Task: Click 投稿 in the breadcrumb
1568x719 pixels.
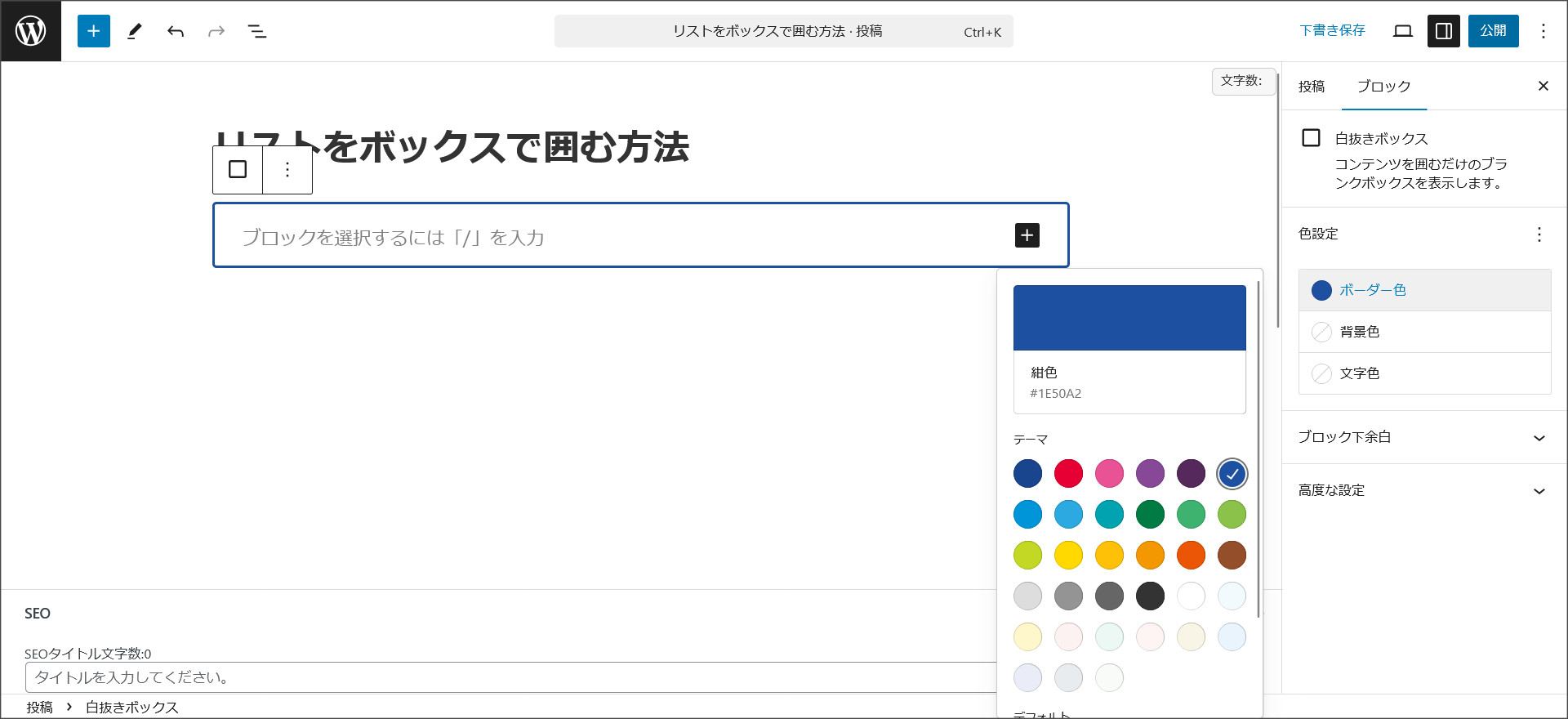Action: click(x=39, y=708)
